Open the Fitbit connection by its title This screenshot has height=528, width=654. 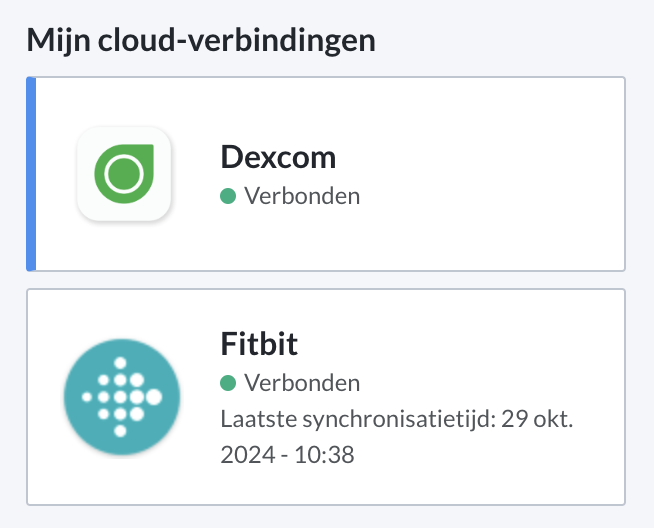[x=259, y=344]
